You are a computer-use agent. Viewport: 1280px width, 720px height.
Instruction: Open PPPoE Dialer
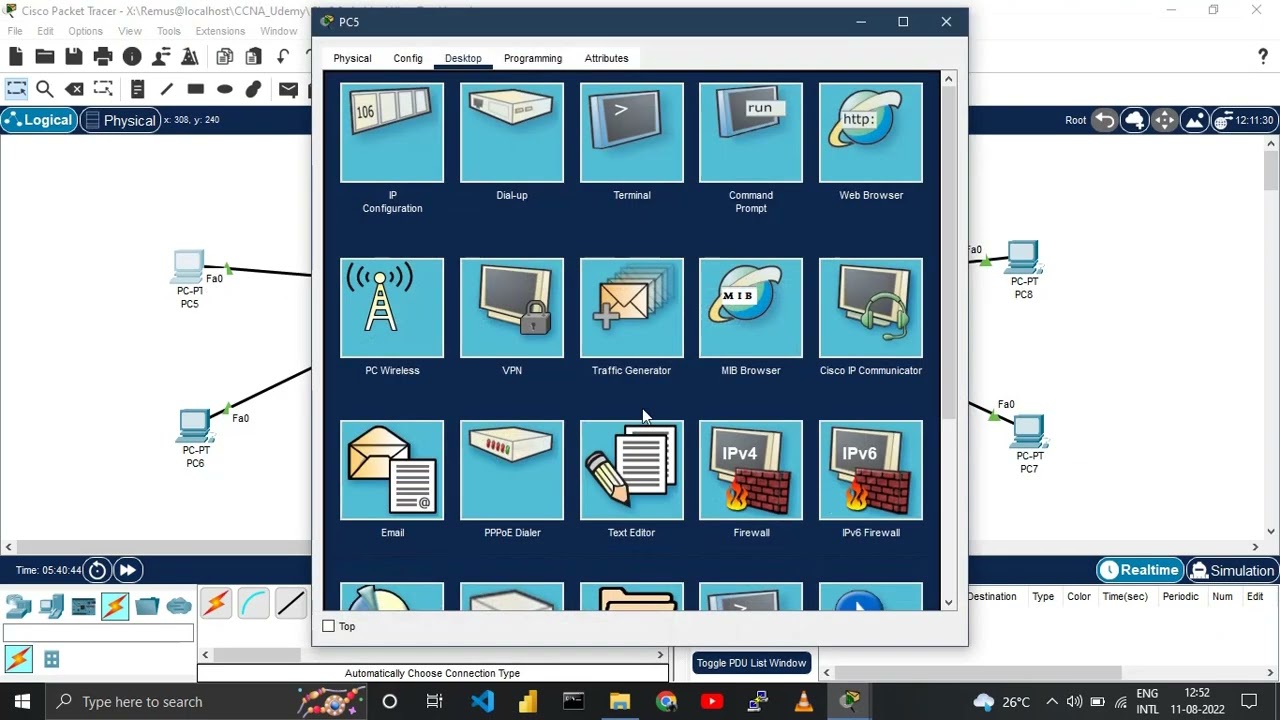[x=512, y=470]
